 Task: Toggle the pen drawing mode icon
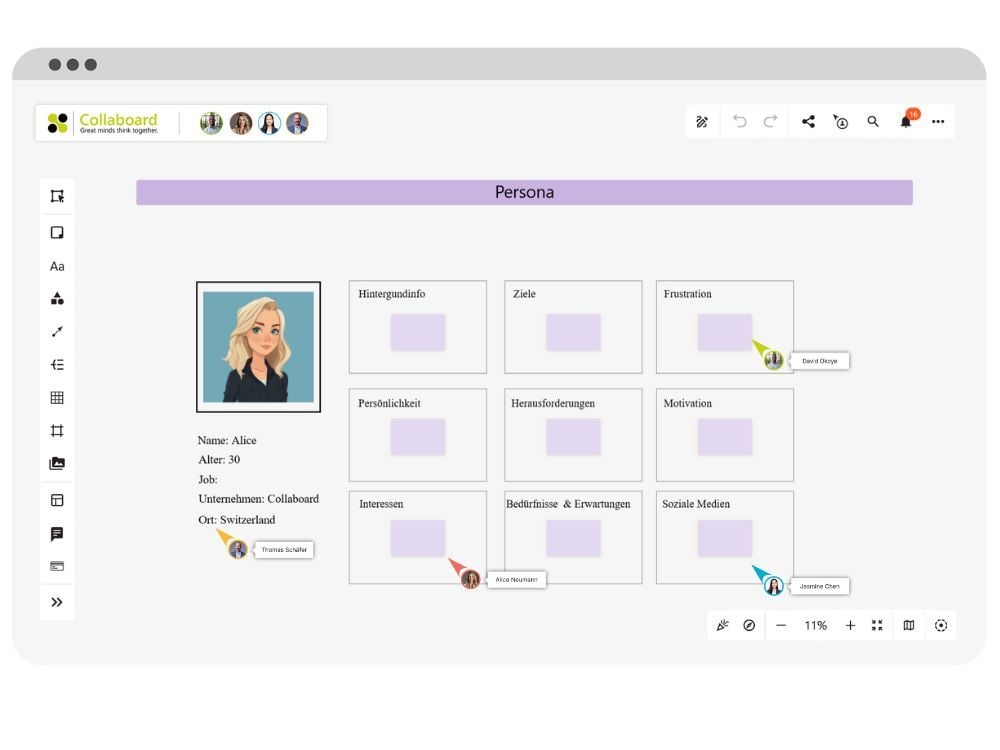tap(702, 122)
